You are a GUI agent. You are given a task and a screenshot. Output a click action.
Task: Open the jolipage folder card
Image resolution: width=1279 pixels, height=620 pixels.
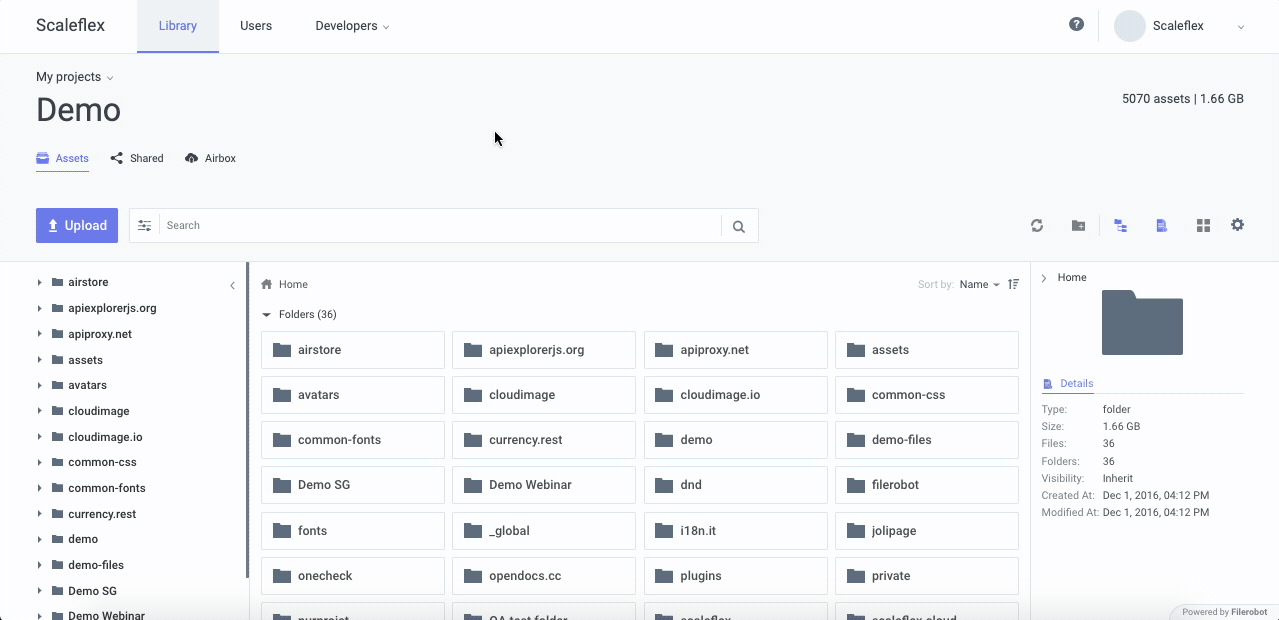[927, 531]
